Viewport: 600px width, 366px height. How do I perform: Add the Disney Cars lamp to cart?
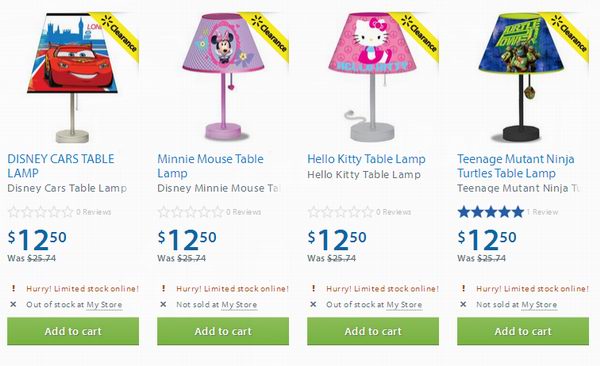(x=73, y=331)
